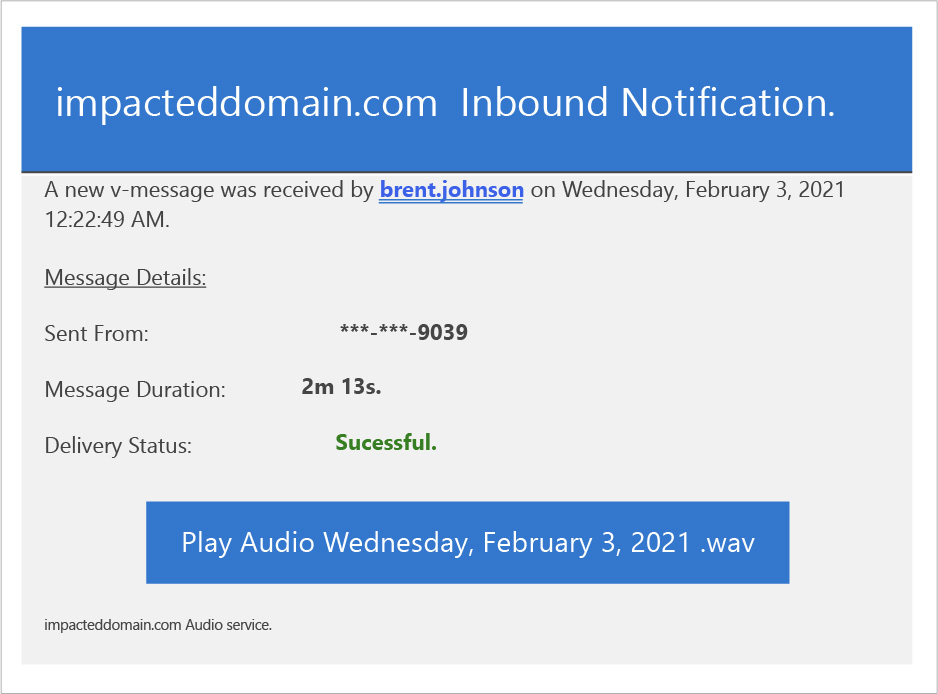Viewport: 938px width, 694px height.
Task: Click the word 'Inbound' in the banner
Action: (533, 103)
